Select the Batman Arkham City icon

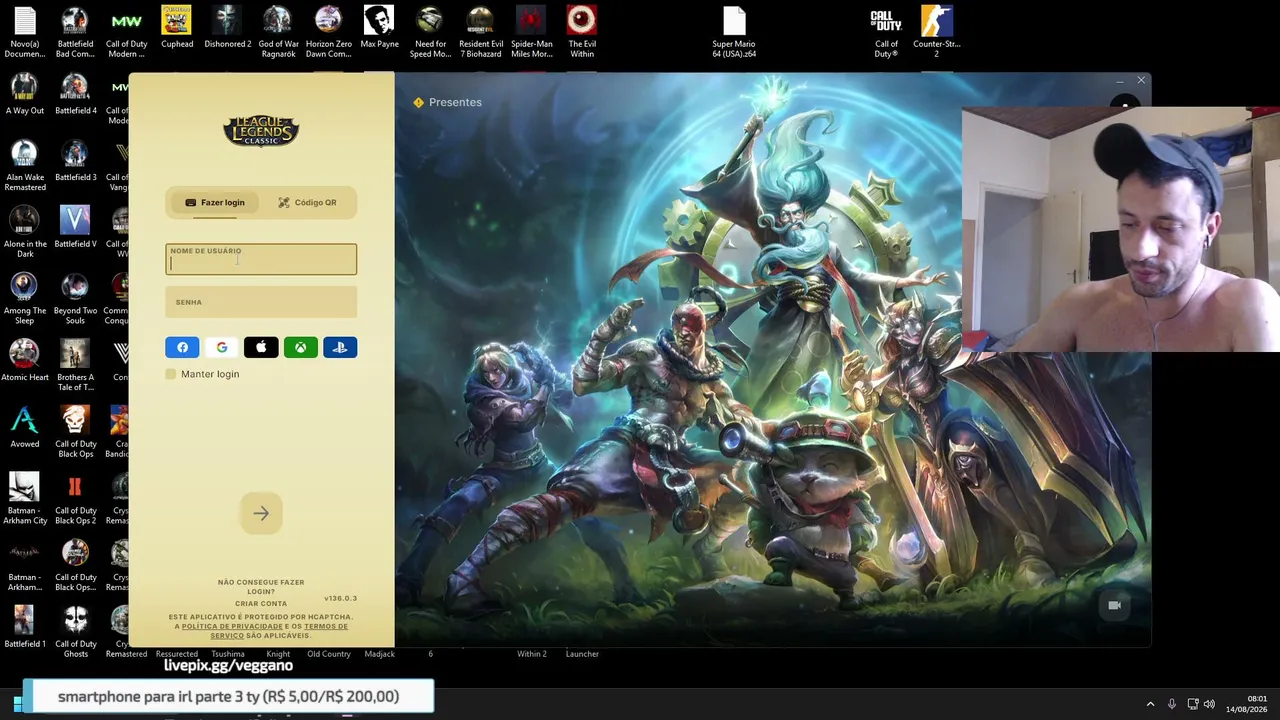(x=24, y=500)
